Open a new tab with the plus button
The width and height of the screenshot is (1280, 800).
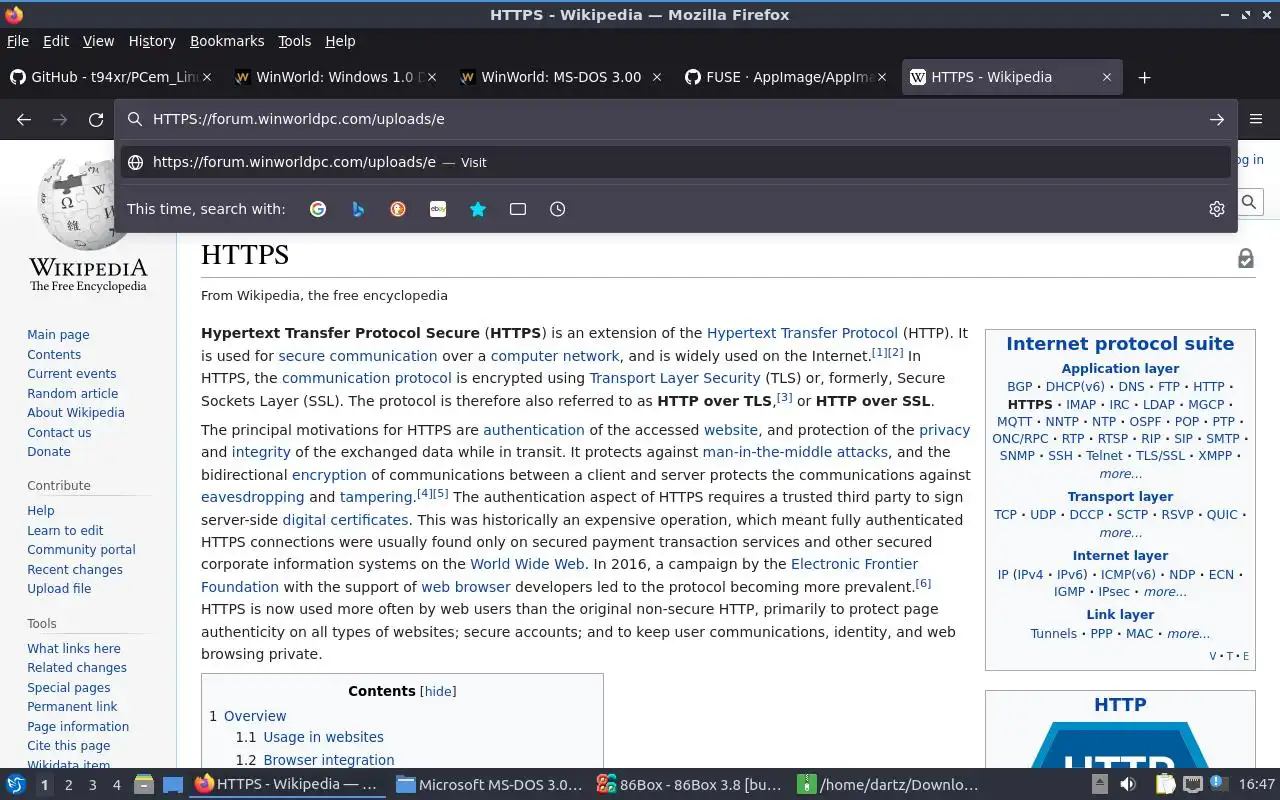(x=1145, y=77)
